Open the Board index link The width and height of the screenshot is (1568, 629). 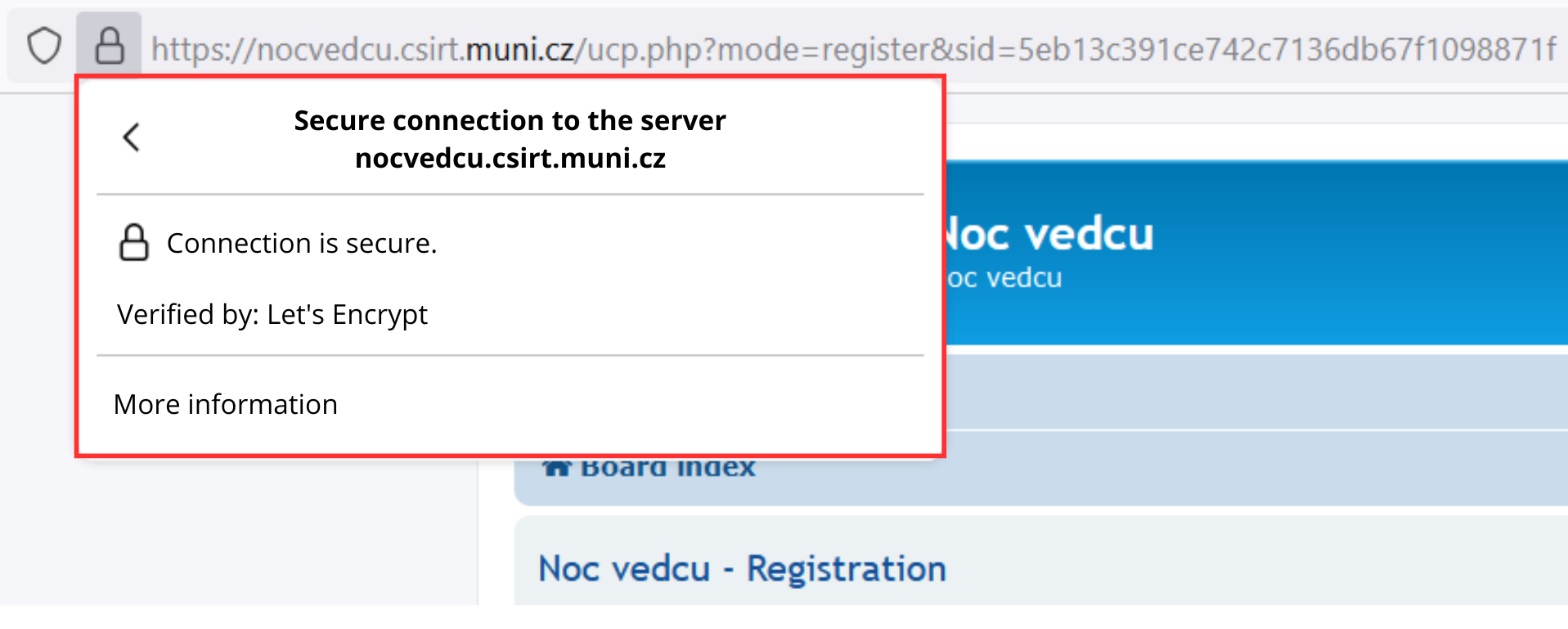pos(667,469)
